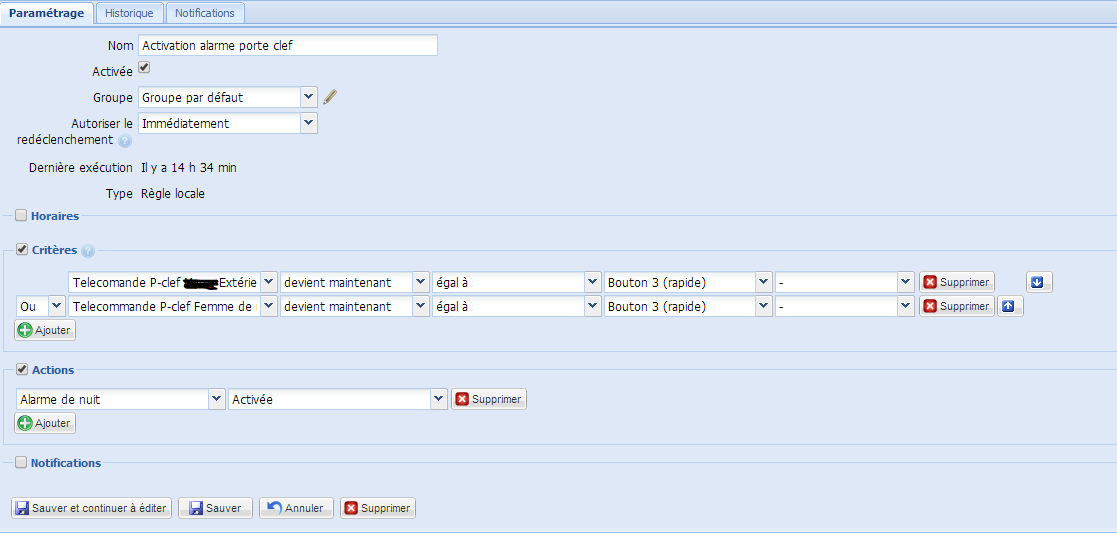Click in the Nom text field

point(287,45)
